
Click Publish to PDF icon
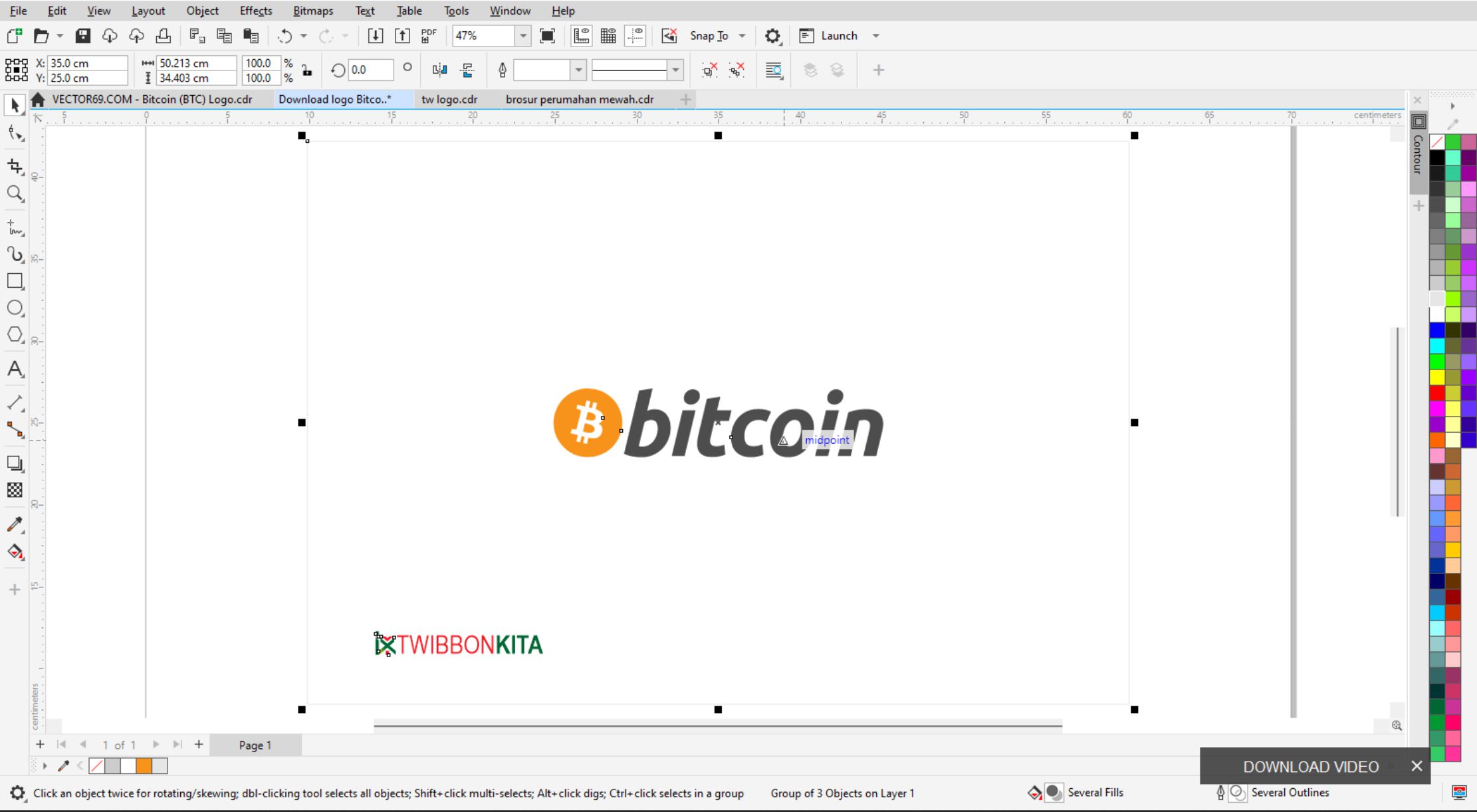pyautogui.click(x=429, y=36)
